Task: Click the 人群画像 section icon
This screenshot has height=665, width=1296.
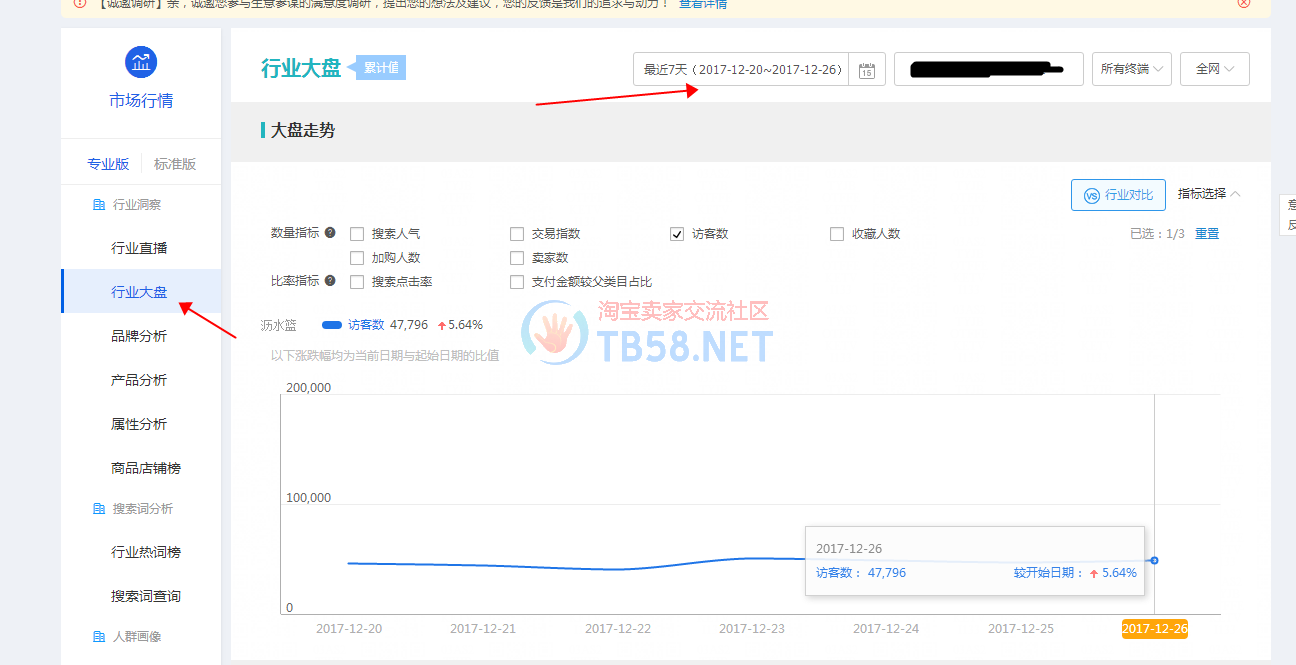Action: [x=98, y=637]
